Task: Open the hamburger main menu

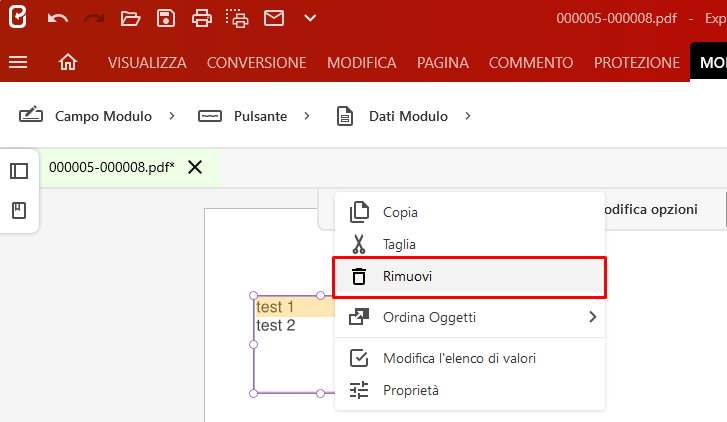Action: tap(18, 62)
